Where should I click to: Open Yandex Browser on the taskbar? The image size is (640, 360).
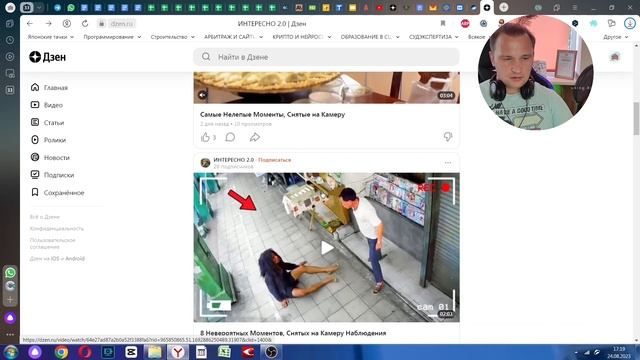178,352
